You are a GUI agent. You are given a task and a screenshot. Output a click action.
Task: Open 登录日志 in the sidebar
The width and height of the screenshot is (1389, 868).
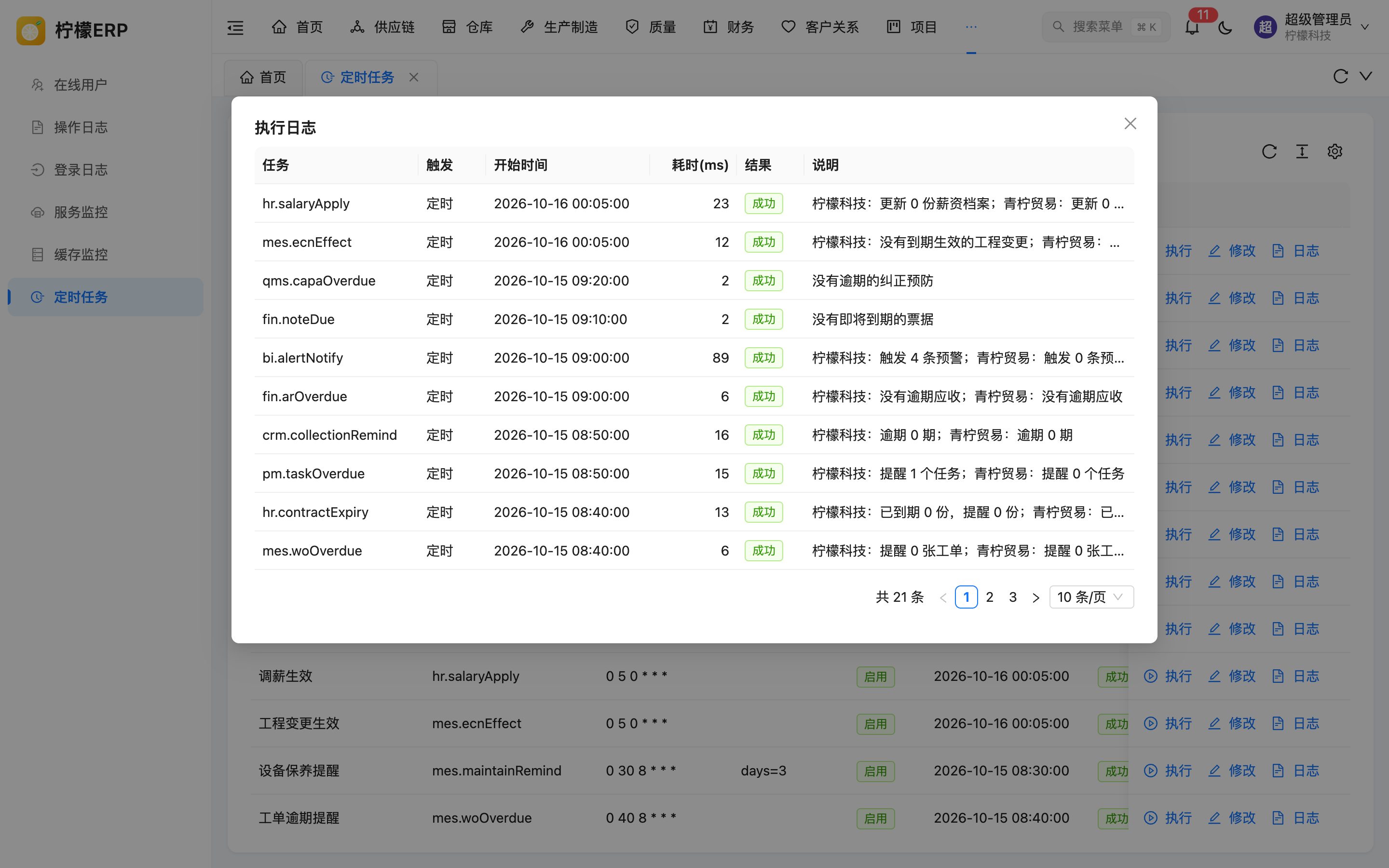pyautogui.click(x=106, y=170)
